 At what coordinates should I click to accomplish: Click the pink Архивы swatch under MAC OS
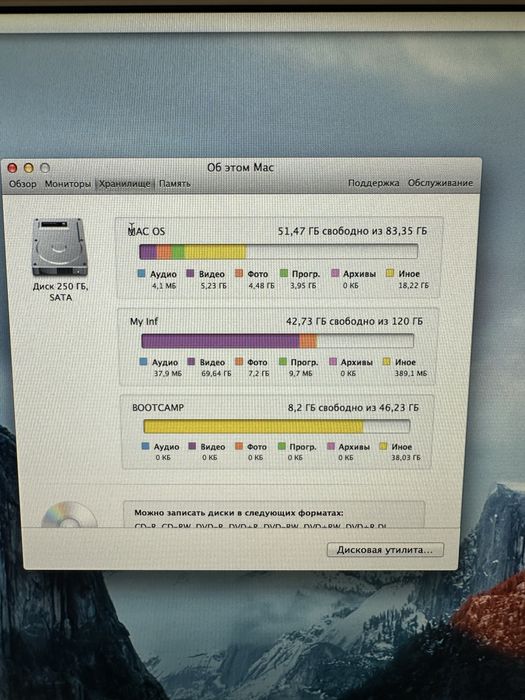pos(335,273)
